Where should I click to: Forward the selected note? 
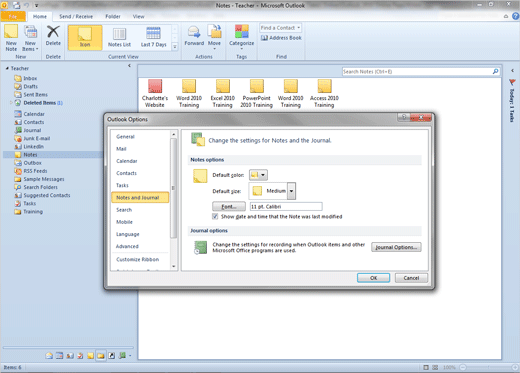[x=194, y=36]
